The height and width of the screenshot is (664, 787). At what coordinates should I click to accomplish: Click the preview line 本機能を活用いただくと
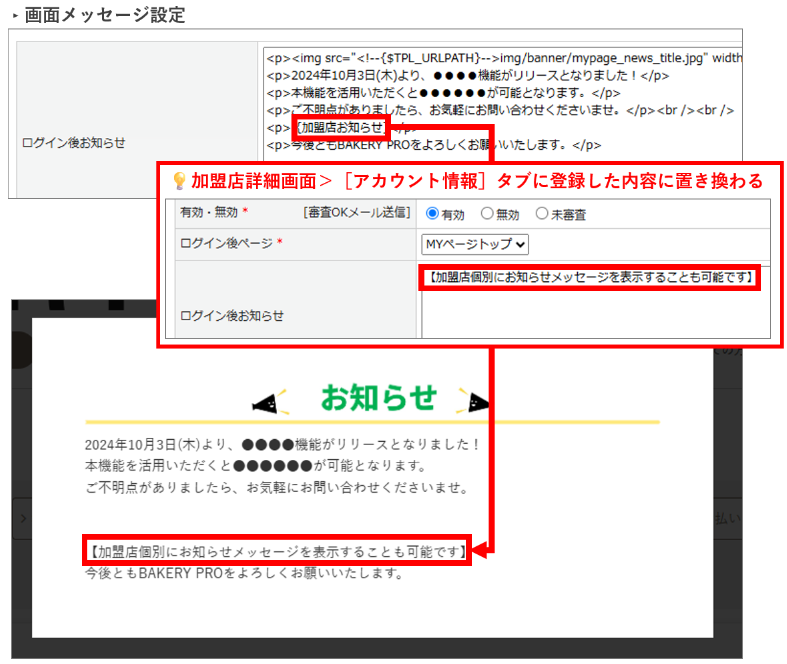pos(255,466)
